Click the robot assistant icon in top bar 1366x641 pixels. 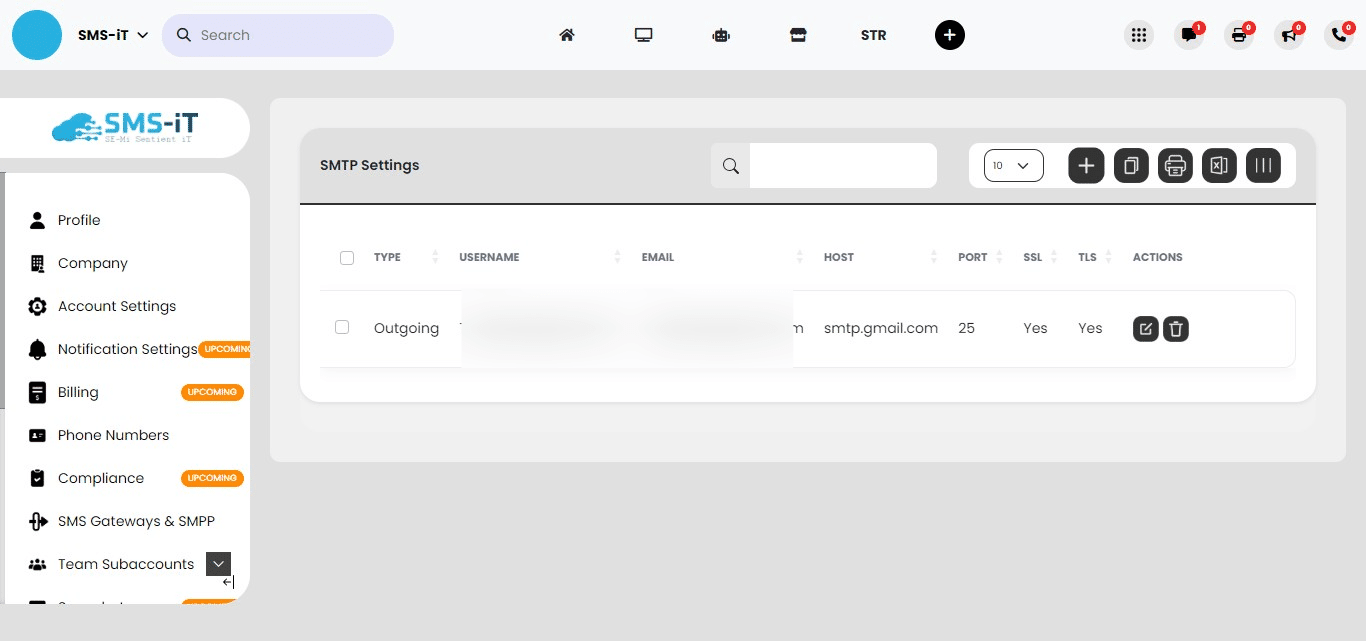(721, 35)
